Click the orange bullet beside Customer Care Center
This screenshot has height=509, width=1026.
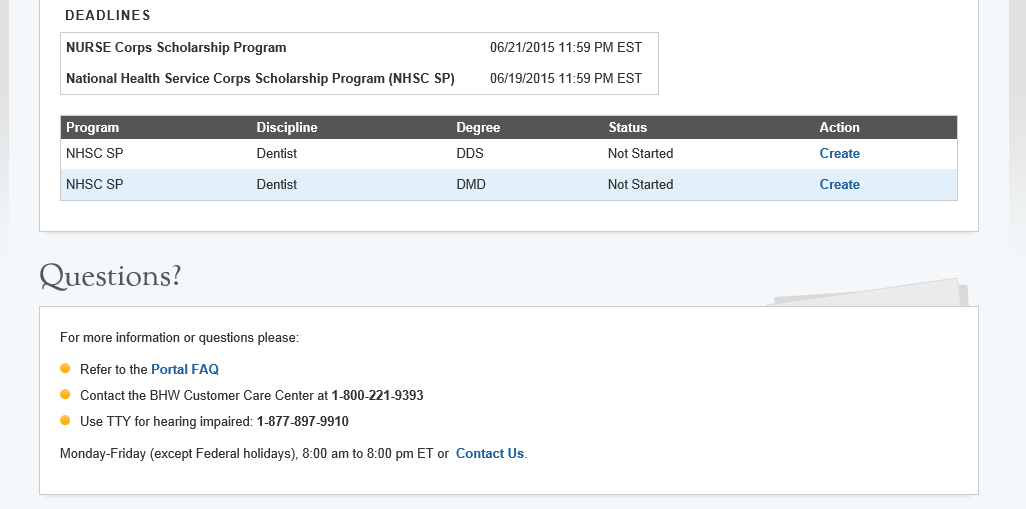point(65,395)
